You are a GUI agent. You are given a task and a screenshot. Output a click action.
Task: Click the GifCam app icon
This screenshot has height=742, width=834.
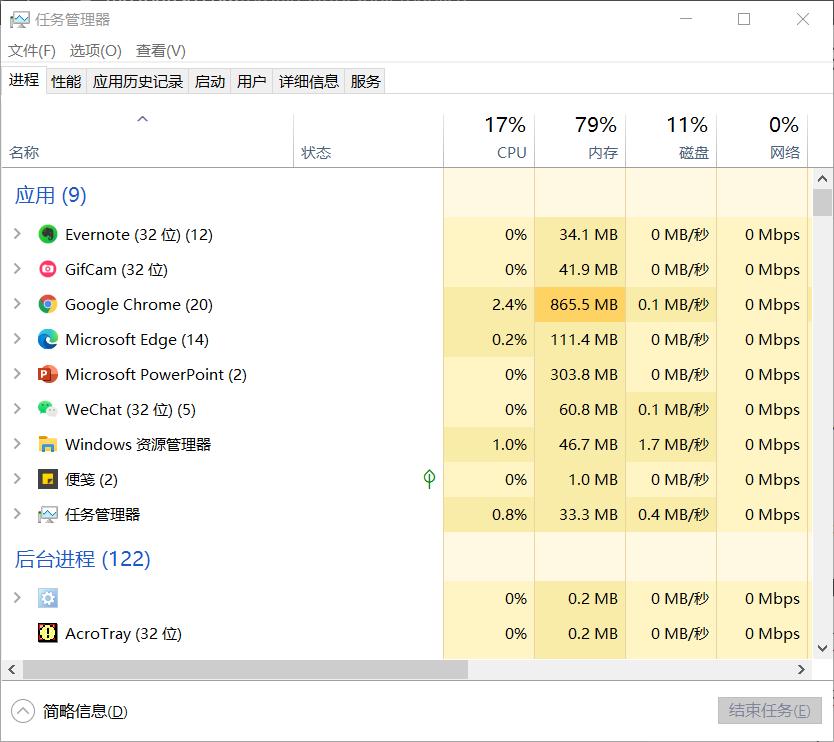pyautogui.click(x=48, y=269)
